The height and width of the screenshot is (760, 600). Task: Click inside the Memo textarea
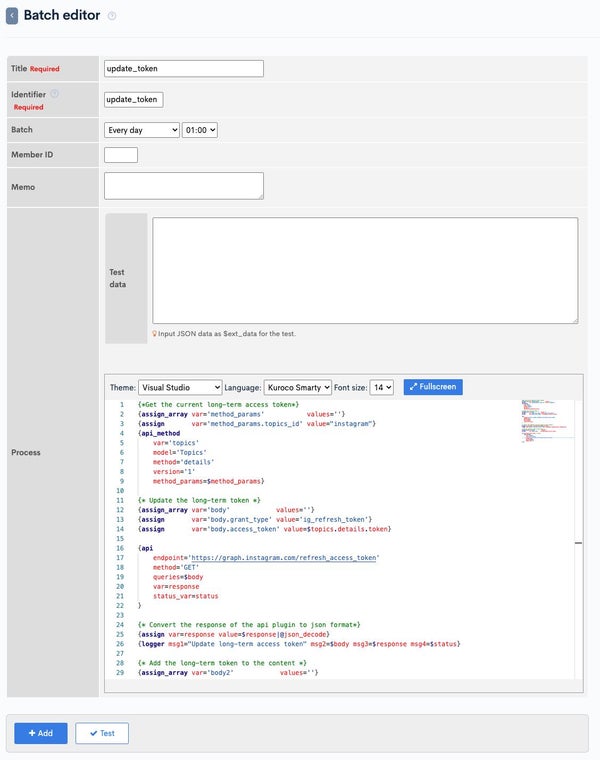point(184,186)
